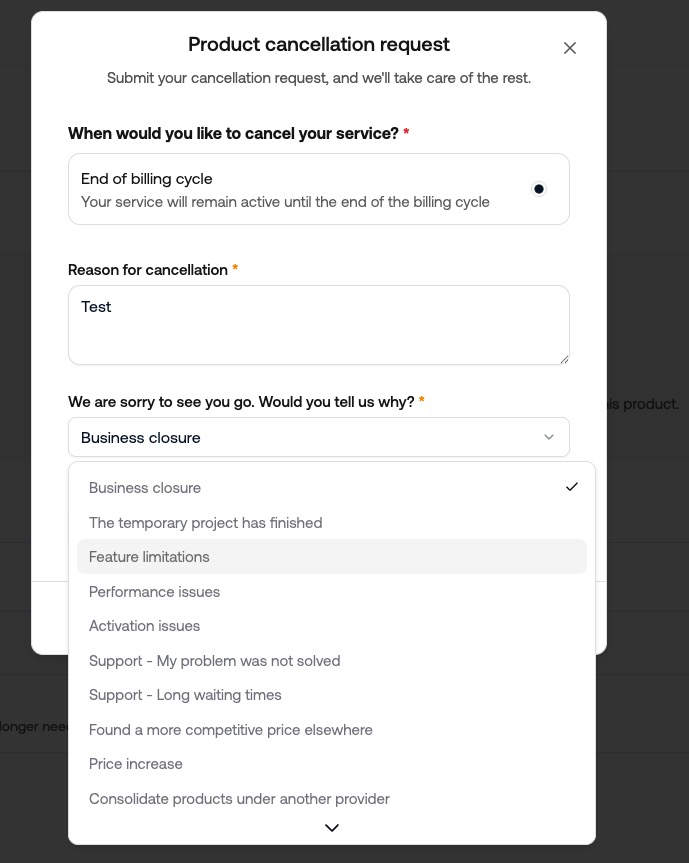Click the End of billing cycle option card
This screenshot has width=689, height=863.
[x=300, y=189]
